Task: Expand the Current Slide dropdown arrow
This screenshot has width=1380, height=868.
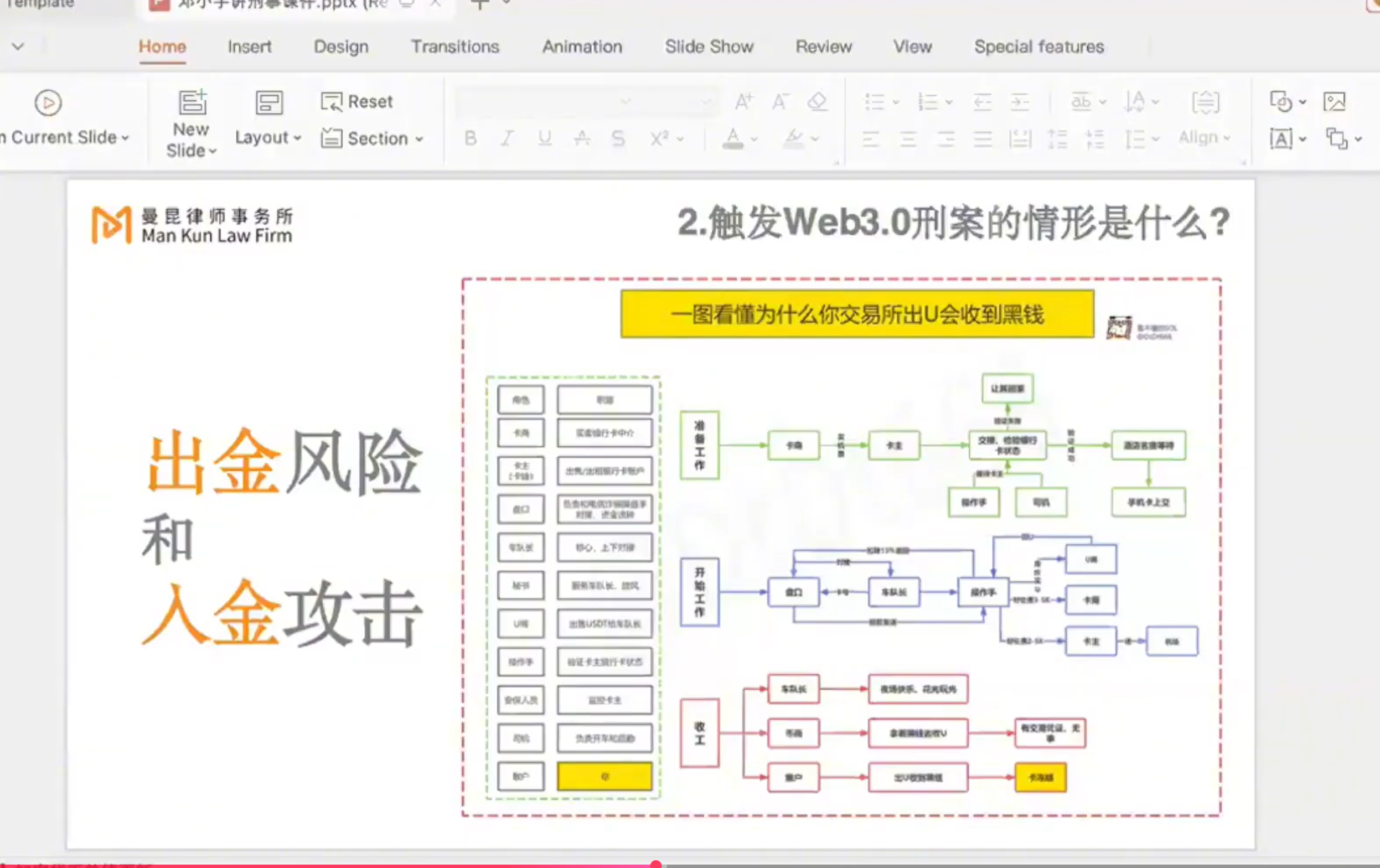Action: click(x=125, y=138)
